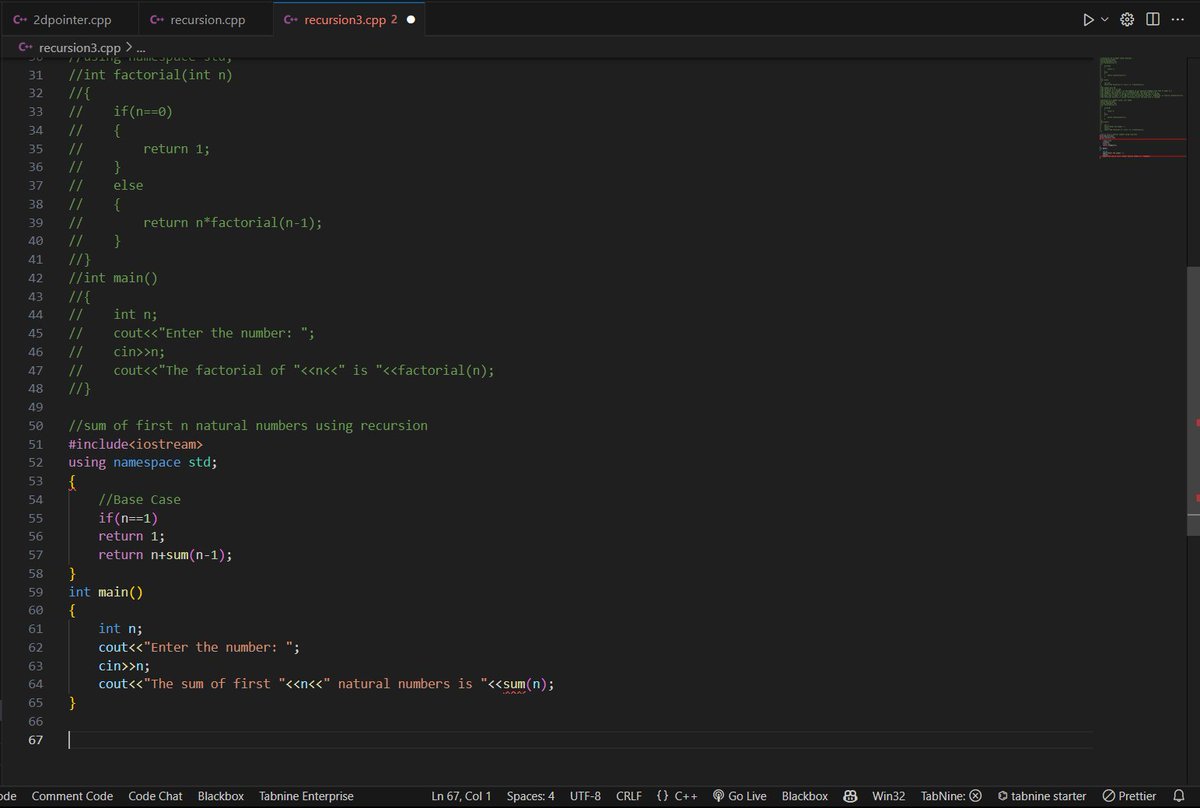This screenshot has width=1200, height=808.
Task: Change indentation via Spaces: 4
Action: [x=531, y=796]
